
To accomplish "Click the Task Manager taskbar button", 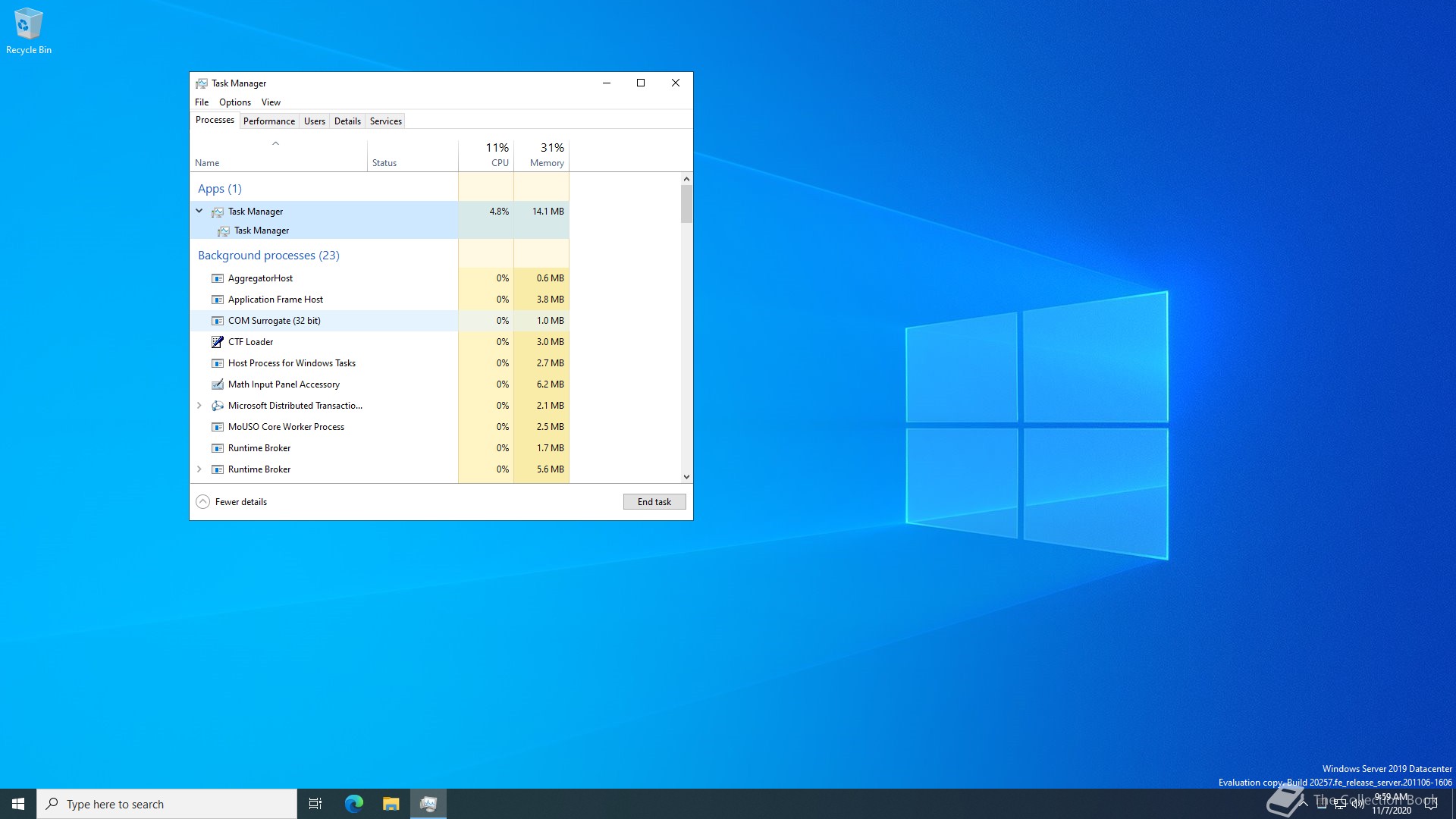I will [428, 804].
